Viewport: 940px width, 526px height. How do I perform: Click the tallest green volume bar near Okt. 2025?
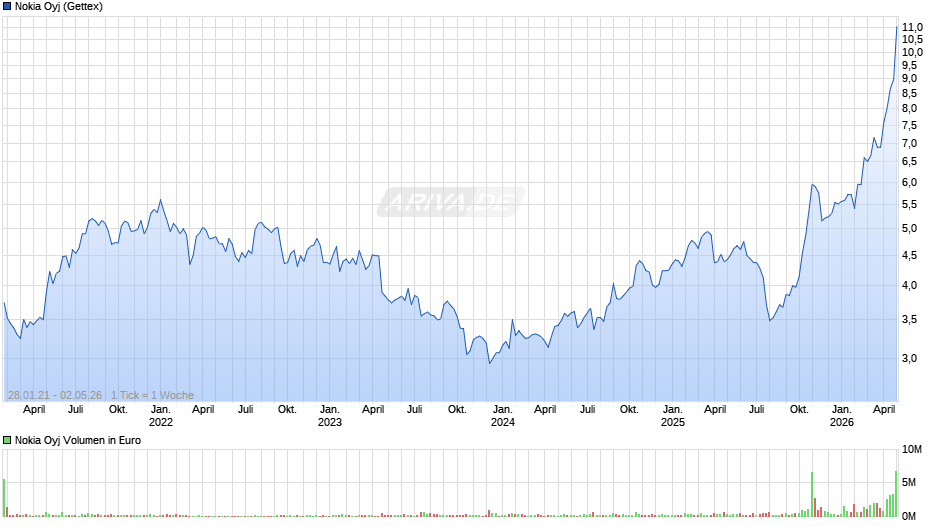(x=812, y=494)
